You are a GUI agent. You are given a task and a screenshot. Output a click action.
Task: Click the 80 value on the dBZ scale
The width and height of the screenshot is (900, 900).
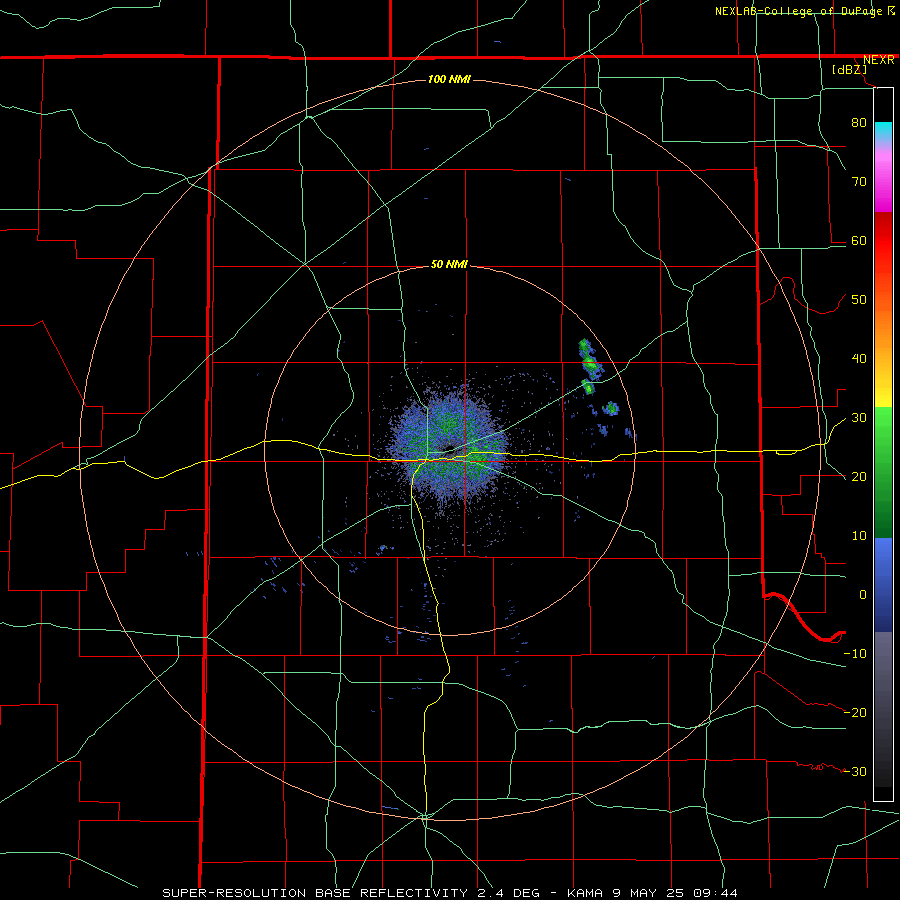click(x=859, y=122)
